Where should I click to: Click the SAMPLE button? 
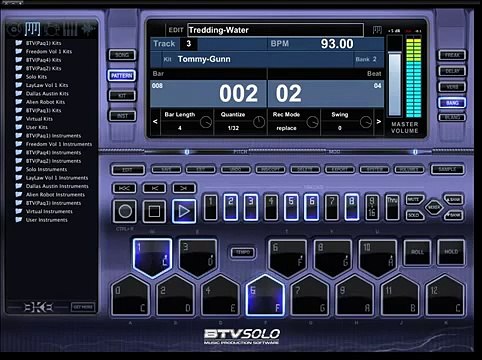(447, 169)
